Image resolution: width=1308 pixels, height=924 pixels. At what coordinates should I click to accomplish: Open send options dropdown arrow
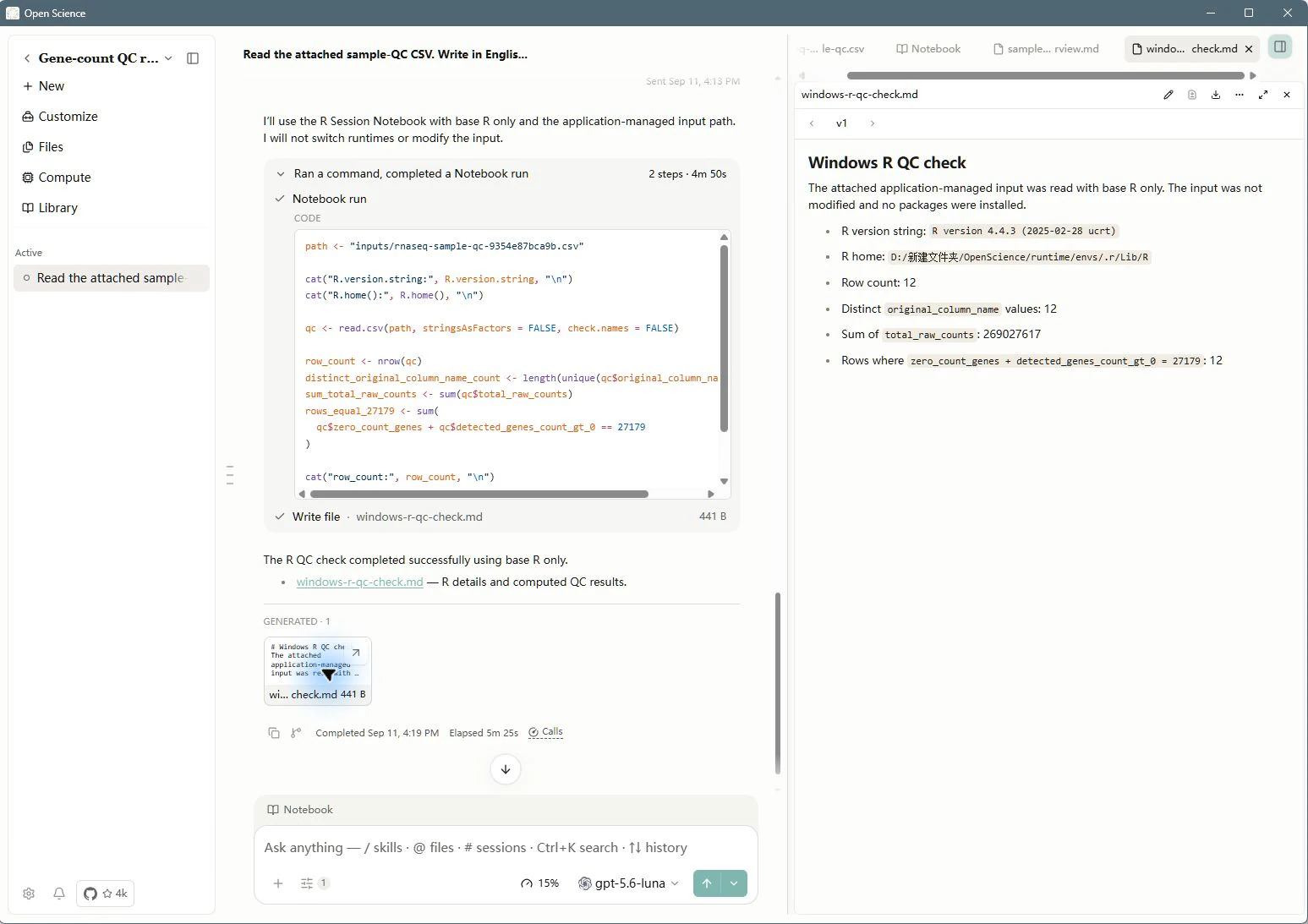click(734, 883)
